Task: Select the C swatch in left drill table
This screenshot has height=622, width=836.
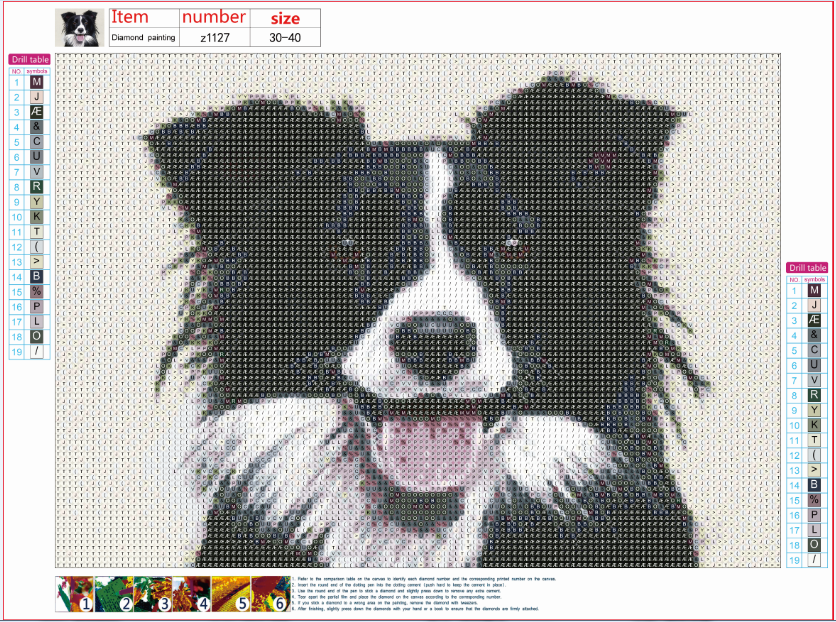Action: click(36, 142)
